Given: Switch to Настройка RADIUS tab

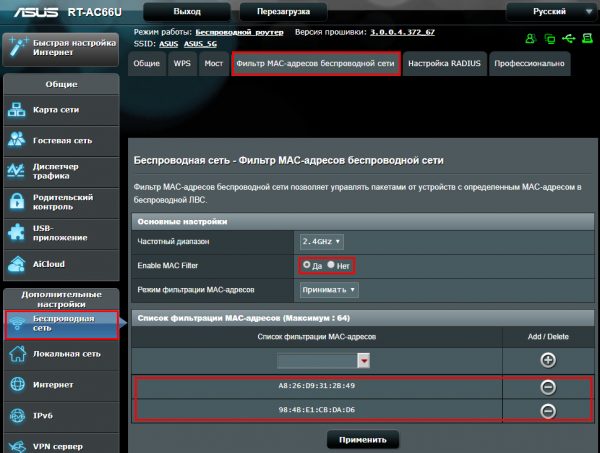Looking at the screenshot, I should (x=445, y=63).
